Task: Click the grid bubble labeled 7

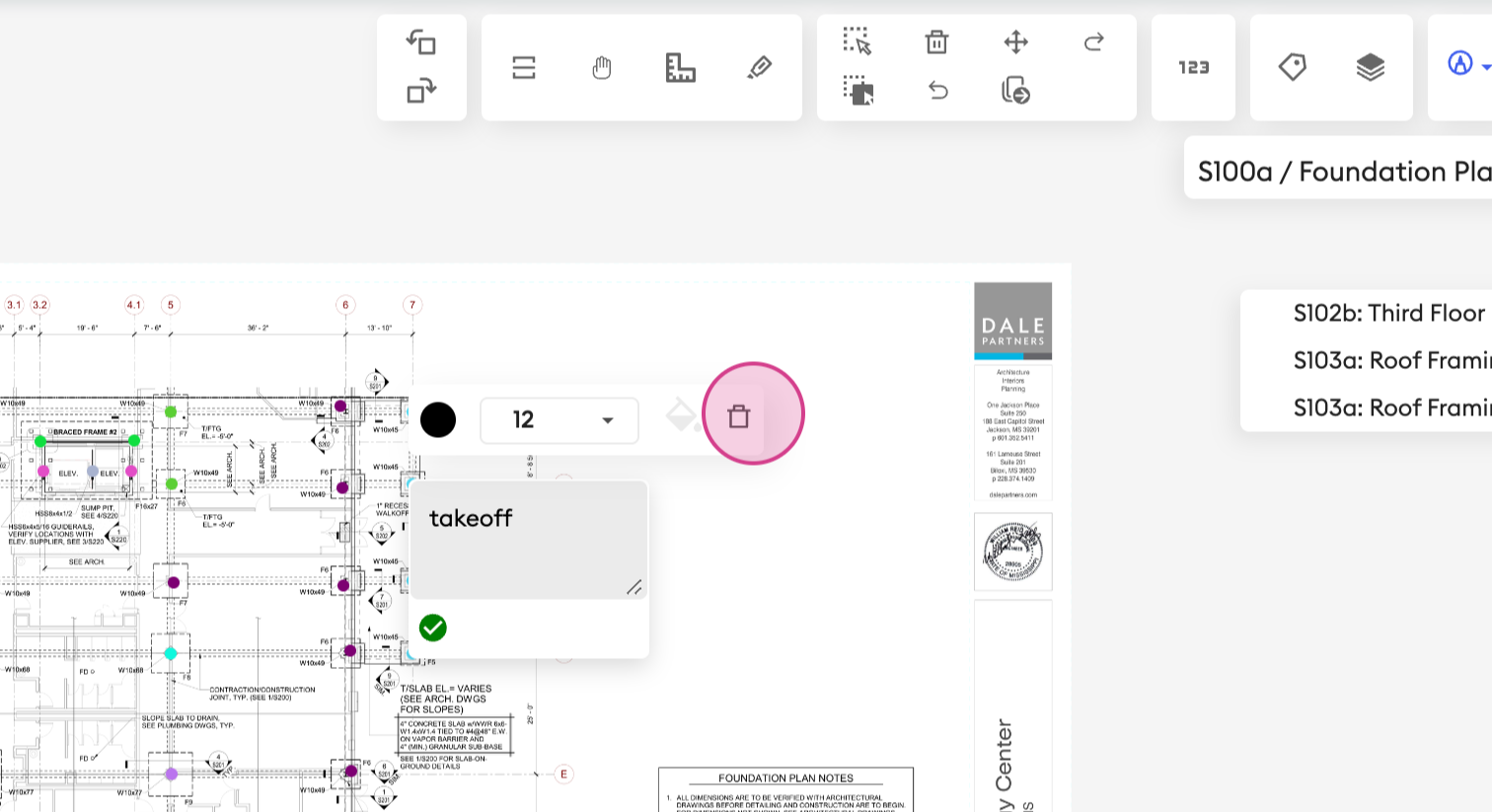Action: pos(412,305)
